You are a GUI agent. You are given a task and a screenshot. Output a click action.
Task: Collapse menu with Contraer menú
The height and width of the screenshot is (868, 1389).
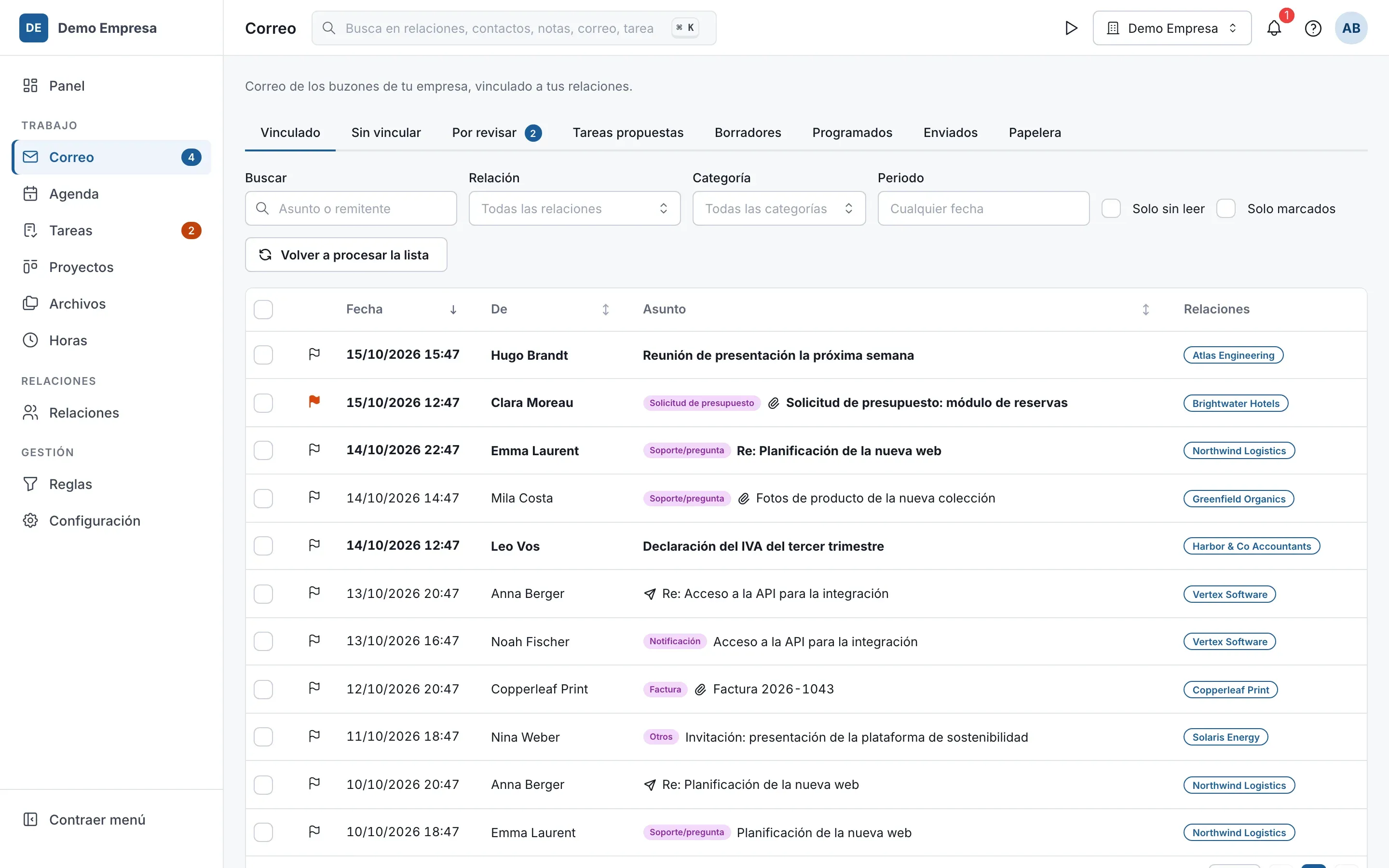pyautogui.click(x=111, y=820)
